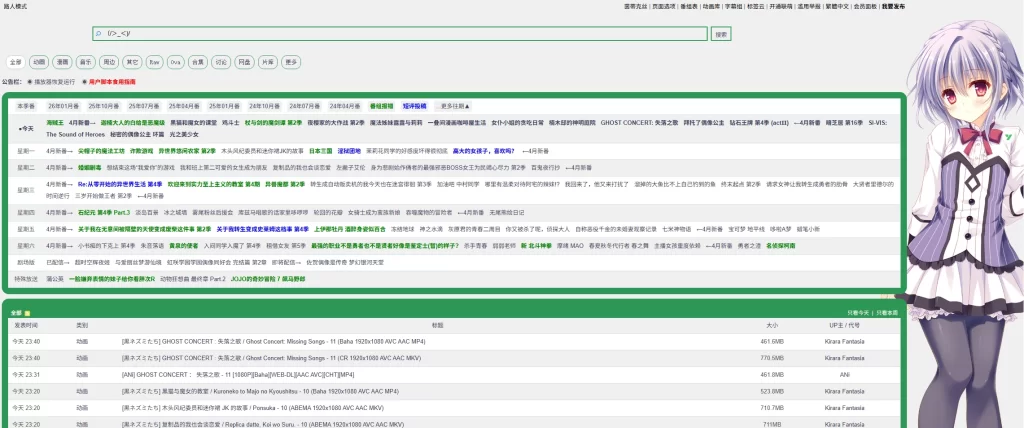Open the red 用户脚本食用指南 announcement

click(112, 82)
